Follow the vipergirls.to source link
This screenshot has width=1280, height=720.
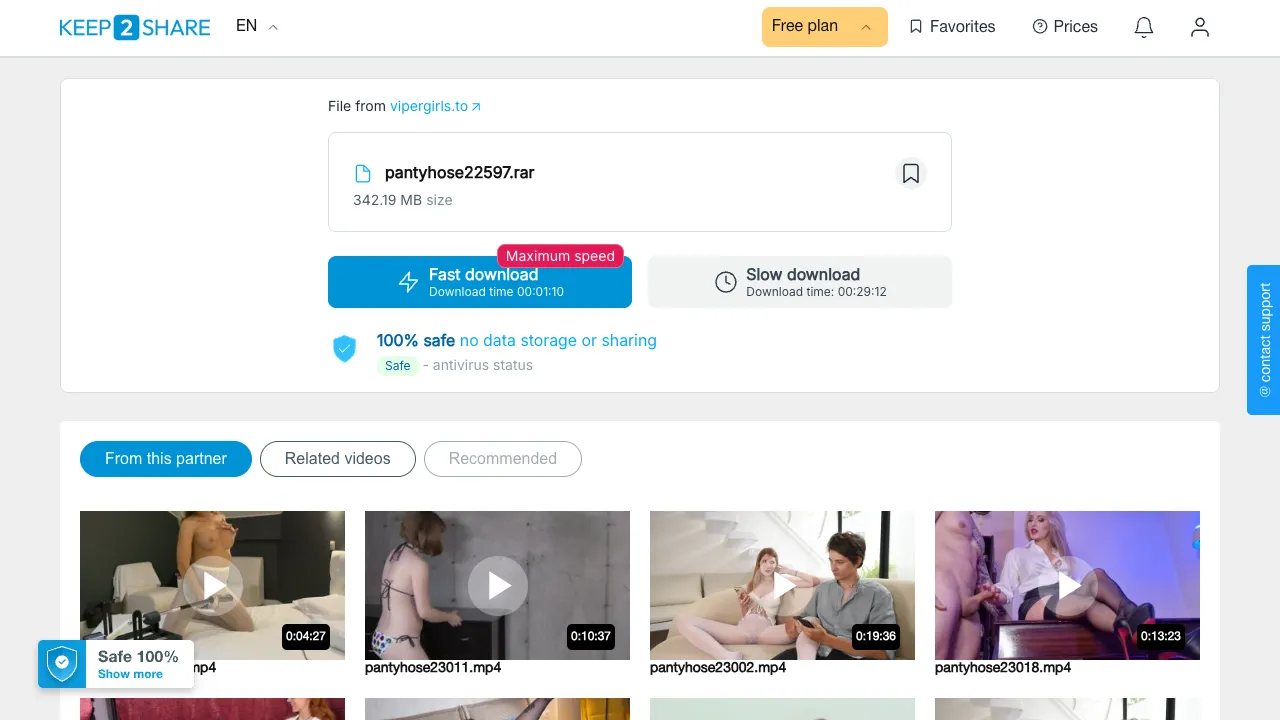pyautogui.click(x=435, y=106)
